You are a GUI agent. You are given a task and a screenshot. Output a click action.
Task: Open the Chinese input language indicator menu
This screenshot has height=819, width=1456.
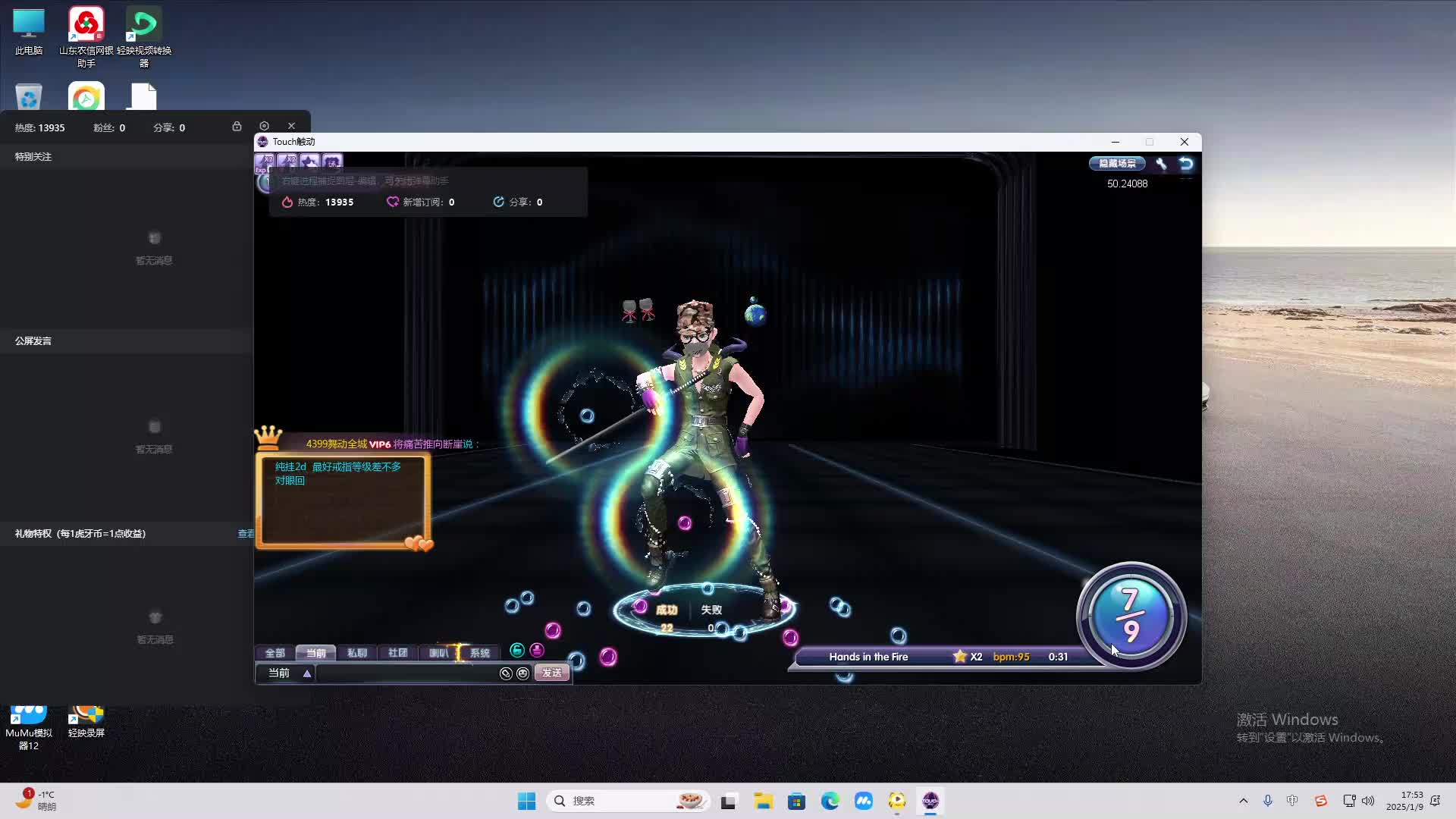pos(1292,801)
